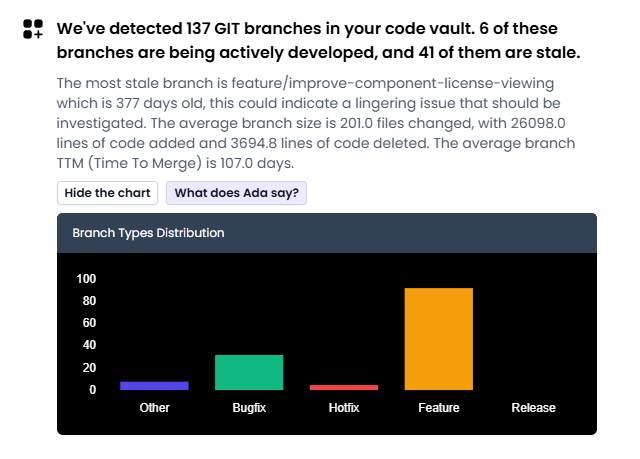The height and width of the screenshot is (459, 640).
Task: Click the red Hotfix bar
Action: (344, 387)
